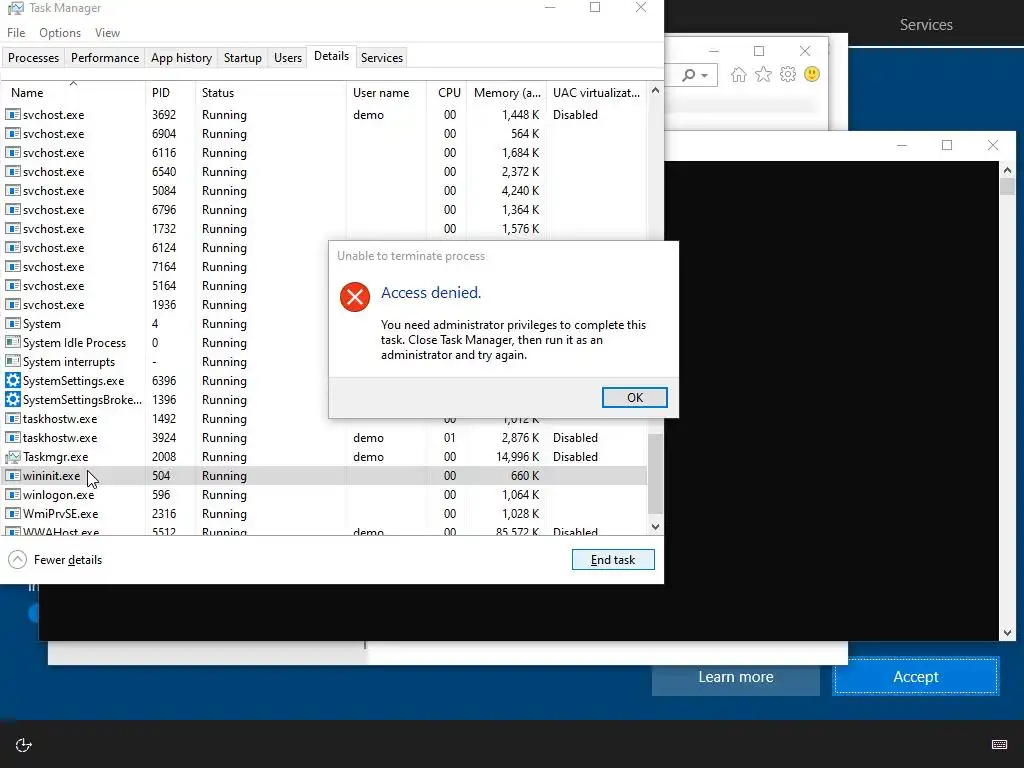
Task: Click the Ease of Access icon
Action: (24, 745)
